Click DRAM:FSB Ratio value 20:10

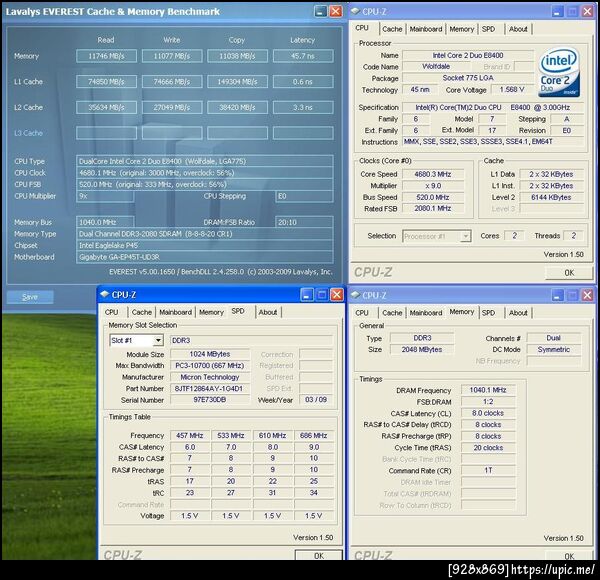[x=304, y=222]
